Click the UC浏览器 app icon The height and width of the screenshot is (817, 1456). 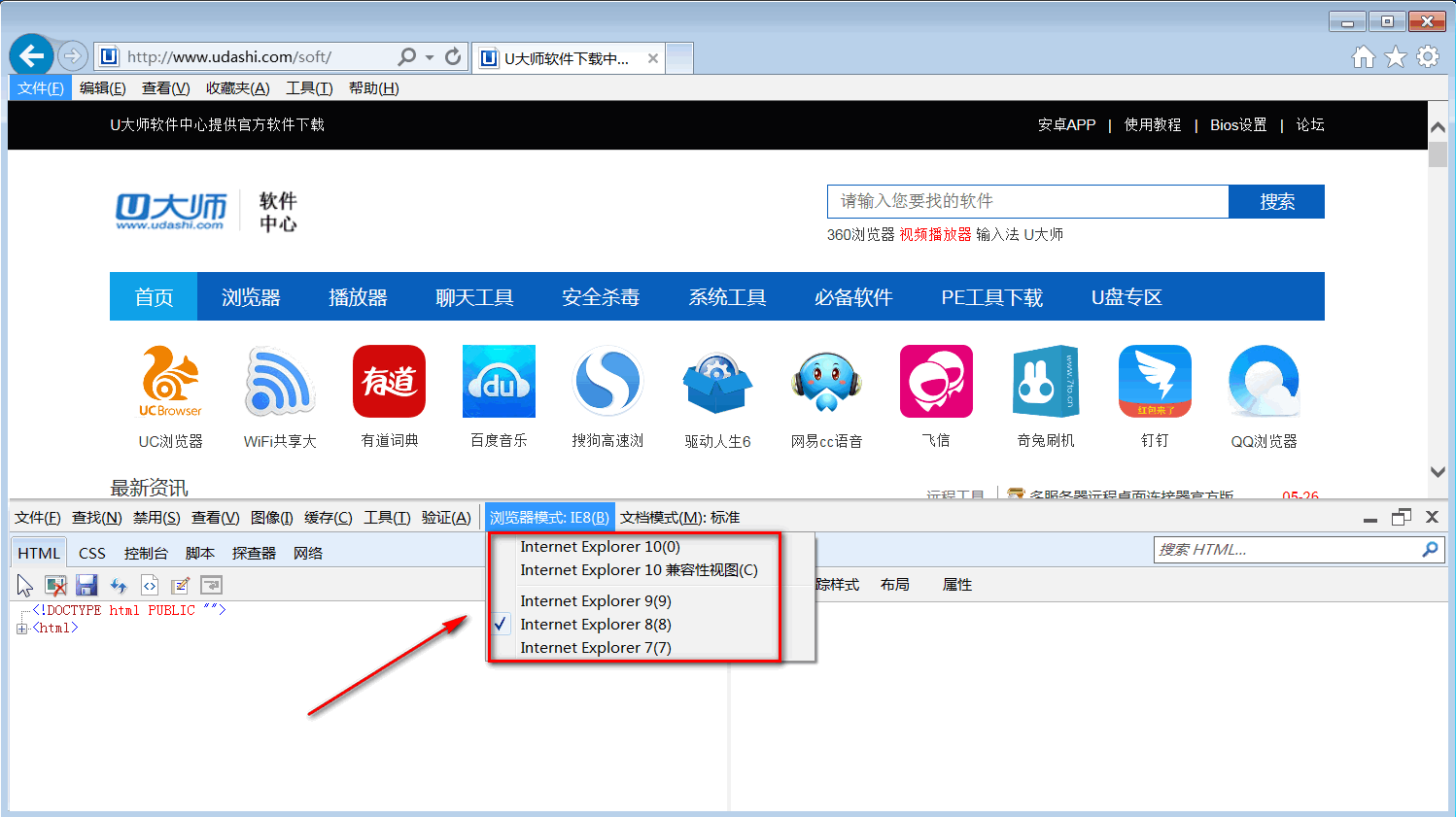170,381
